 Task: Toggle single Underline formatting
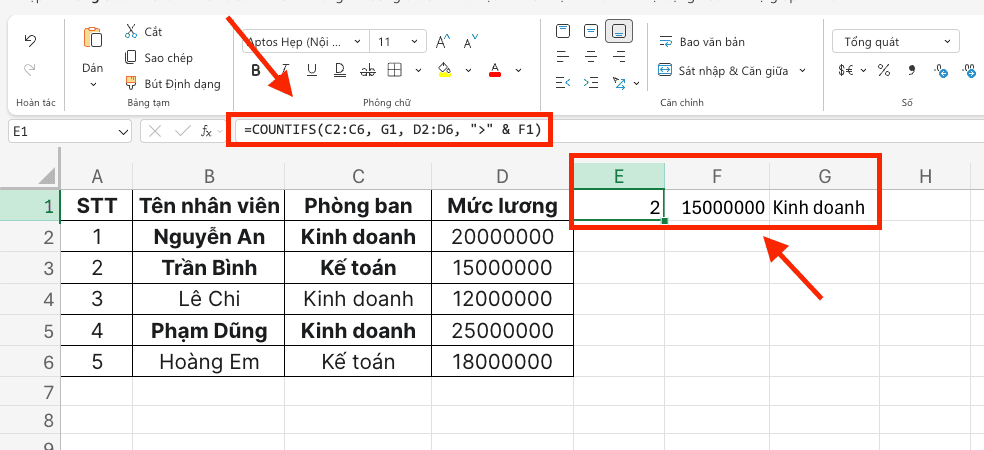coord(312,70)
